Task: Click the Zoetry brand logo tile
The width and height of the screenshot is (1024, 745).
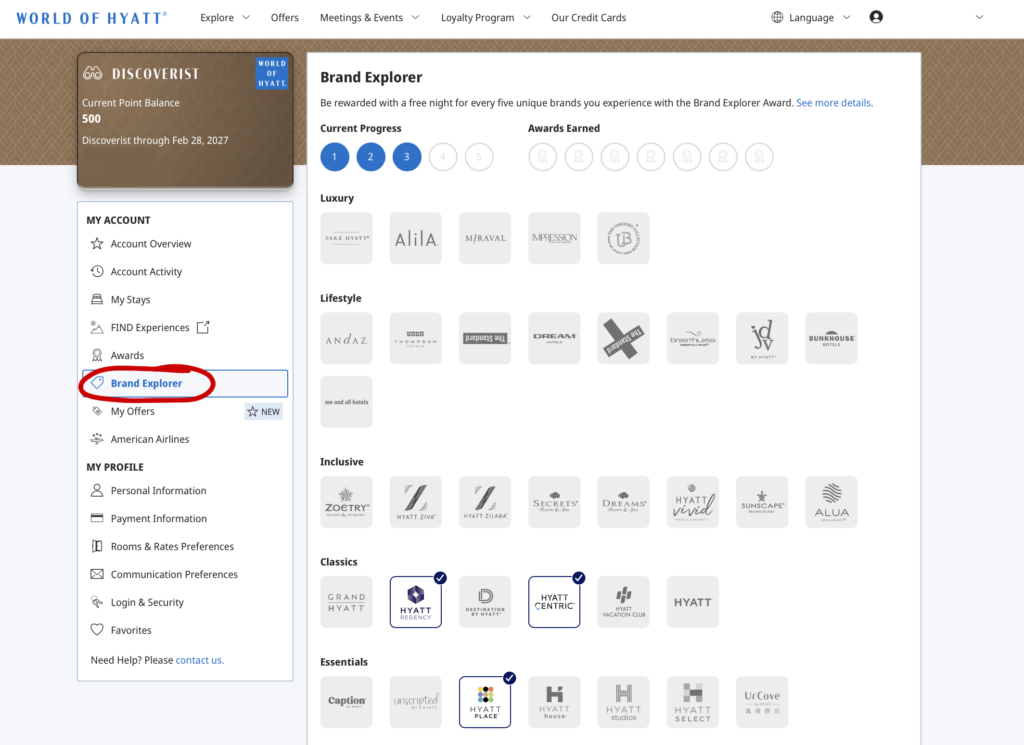Action: click(x=346, y=502)
